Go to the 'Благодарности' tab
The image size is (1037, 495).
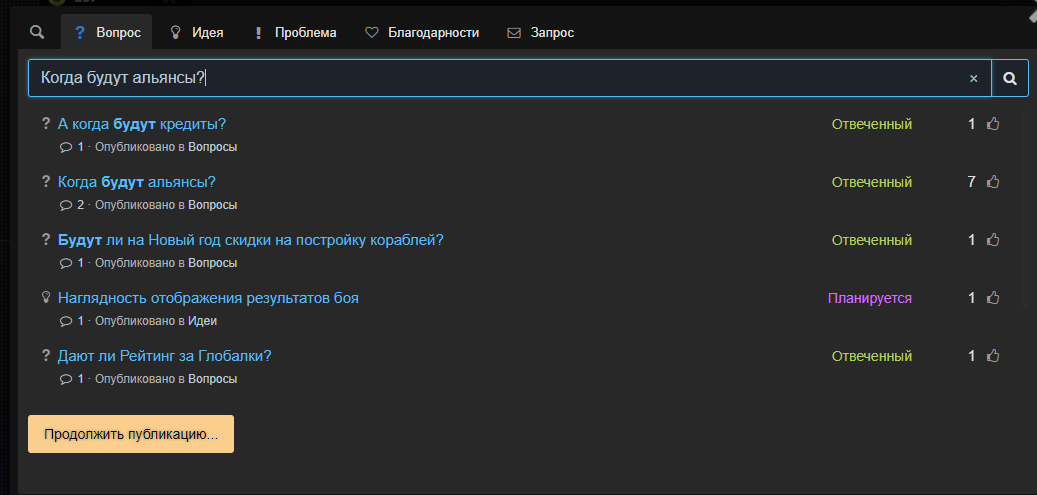(421, 33)
